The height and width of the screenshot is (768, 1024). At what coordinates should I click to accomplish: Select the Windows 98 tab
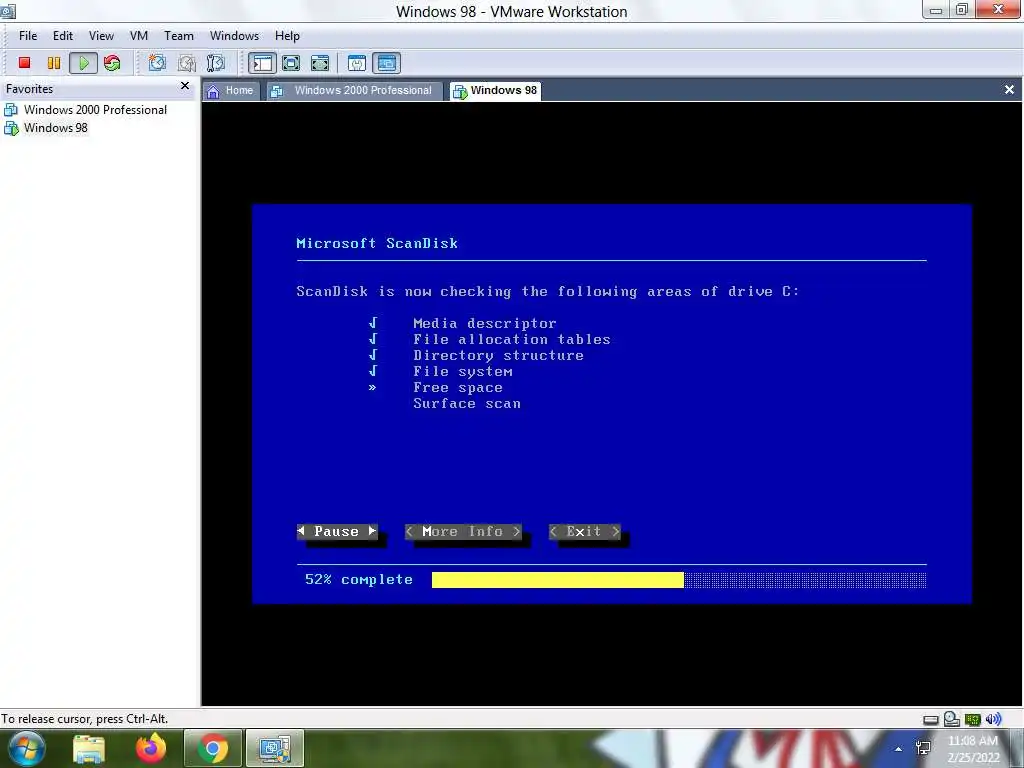[x=495, y=91]
